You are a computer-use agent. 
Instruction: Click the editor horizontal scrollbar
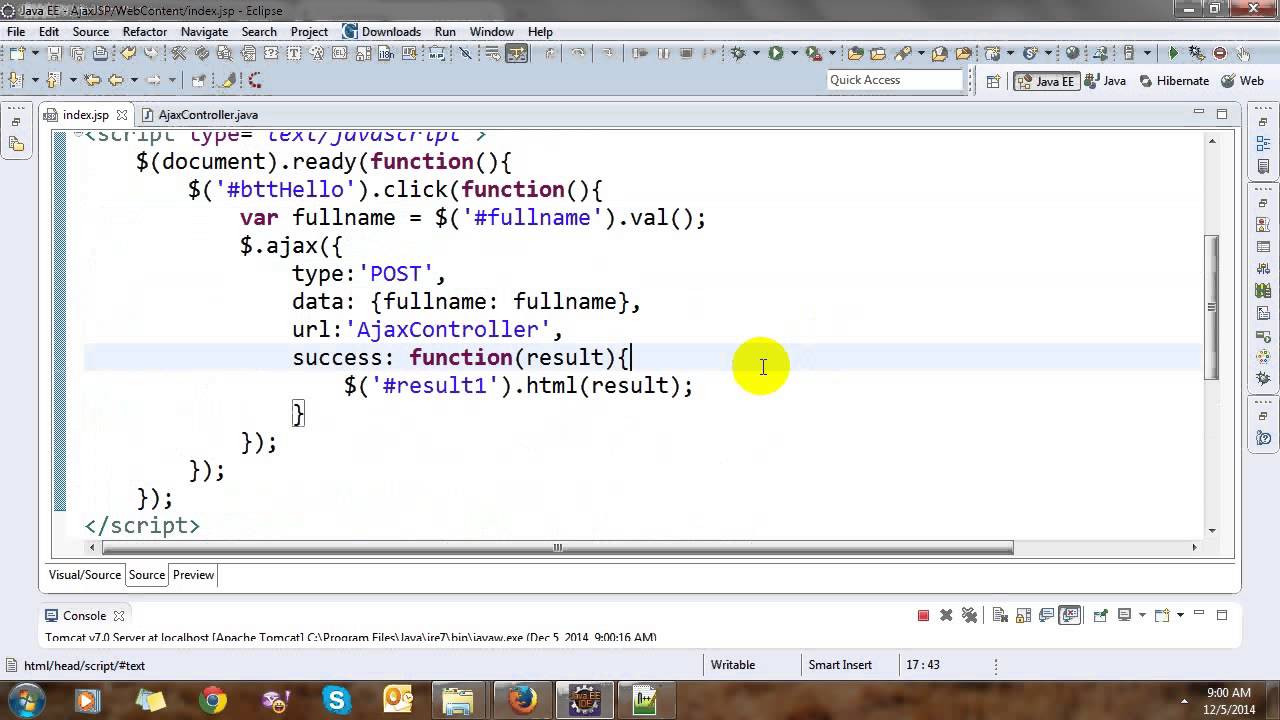tap(558, 547)
